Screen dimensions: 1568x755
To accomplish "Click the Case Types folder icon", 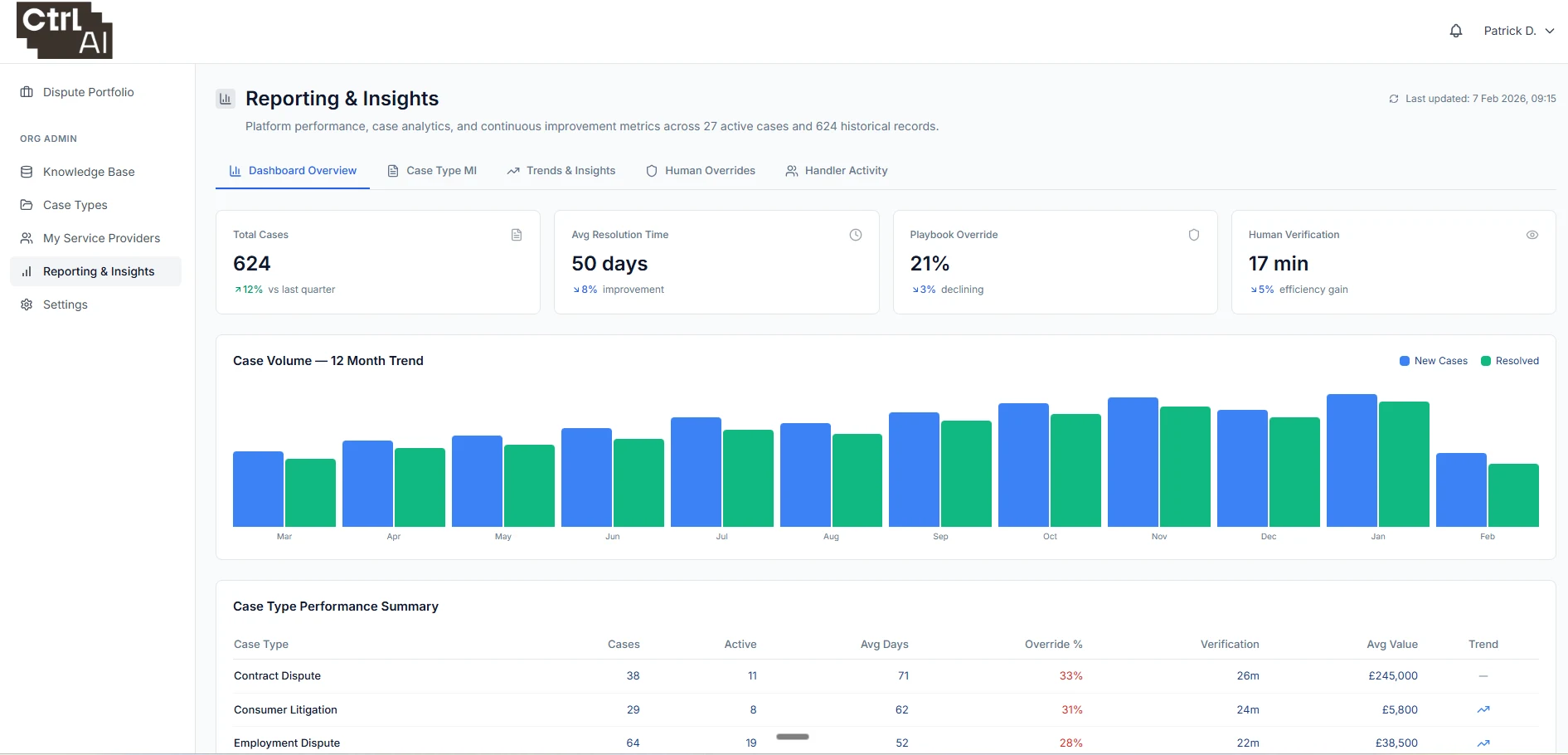I will (27, 205).
